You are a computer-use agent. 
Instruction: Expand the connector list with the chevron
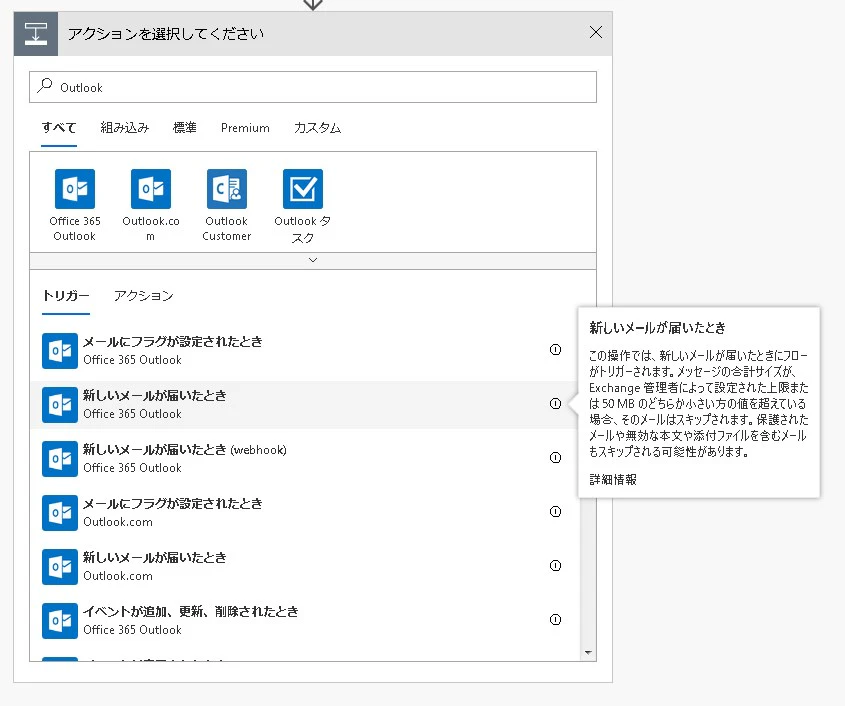[x=313, y=260]
